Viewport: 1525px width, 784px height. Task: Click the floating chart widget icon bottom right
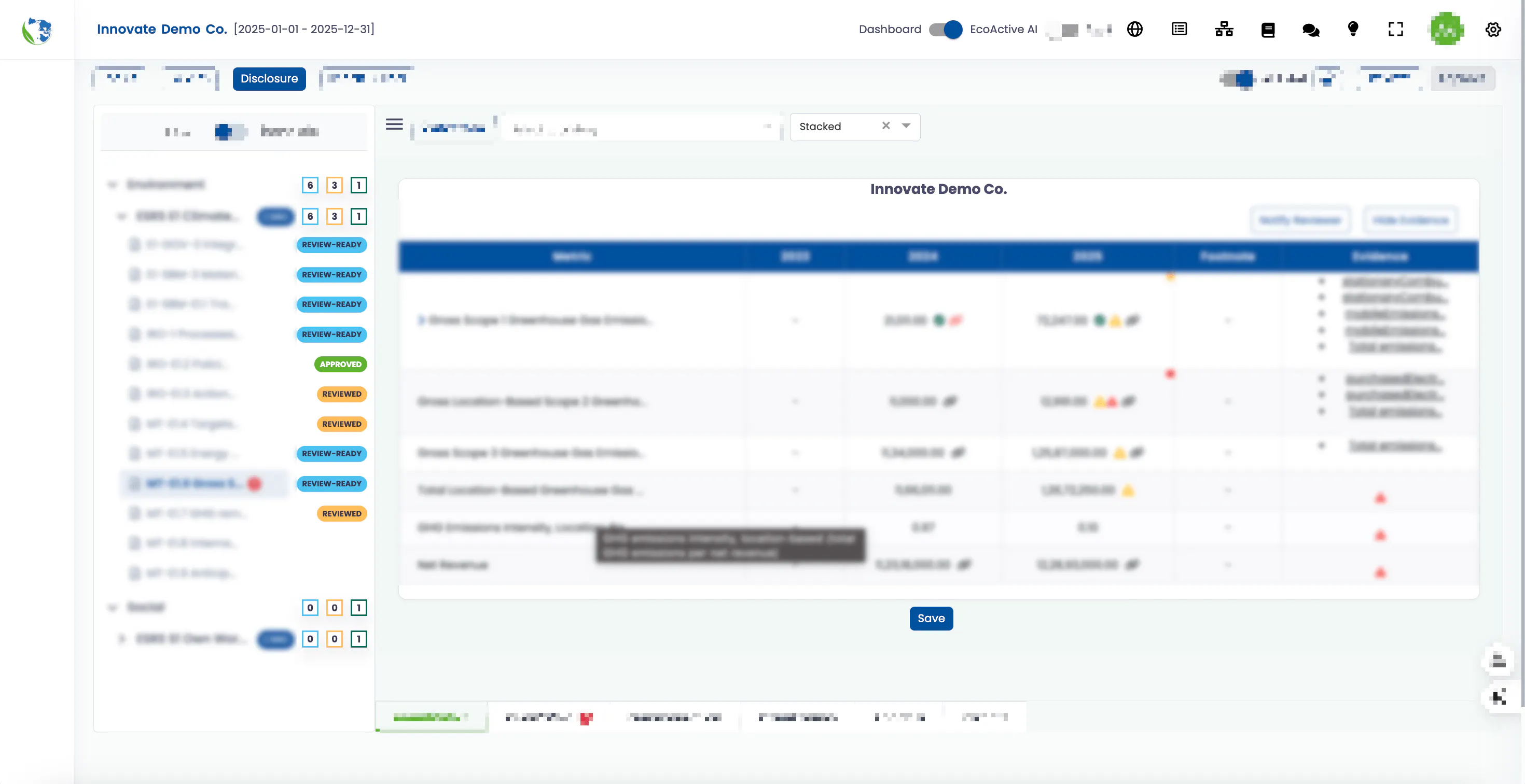click(x=1499, y=697)
